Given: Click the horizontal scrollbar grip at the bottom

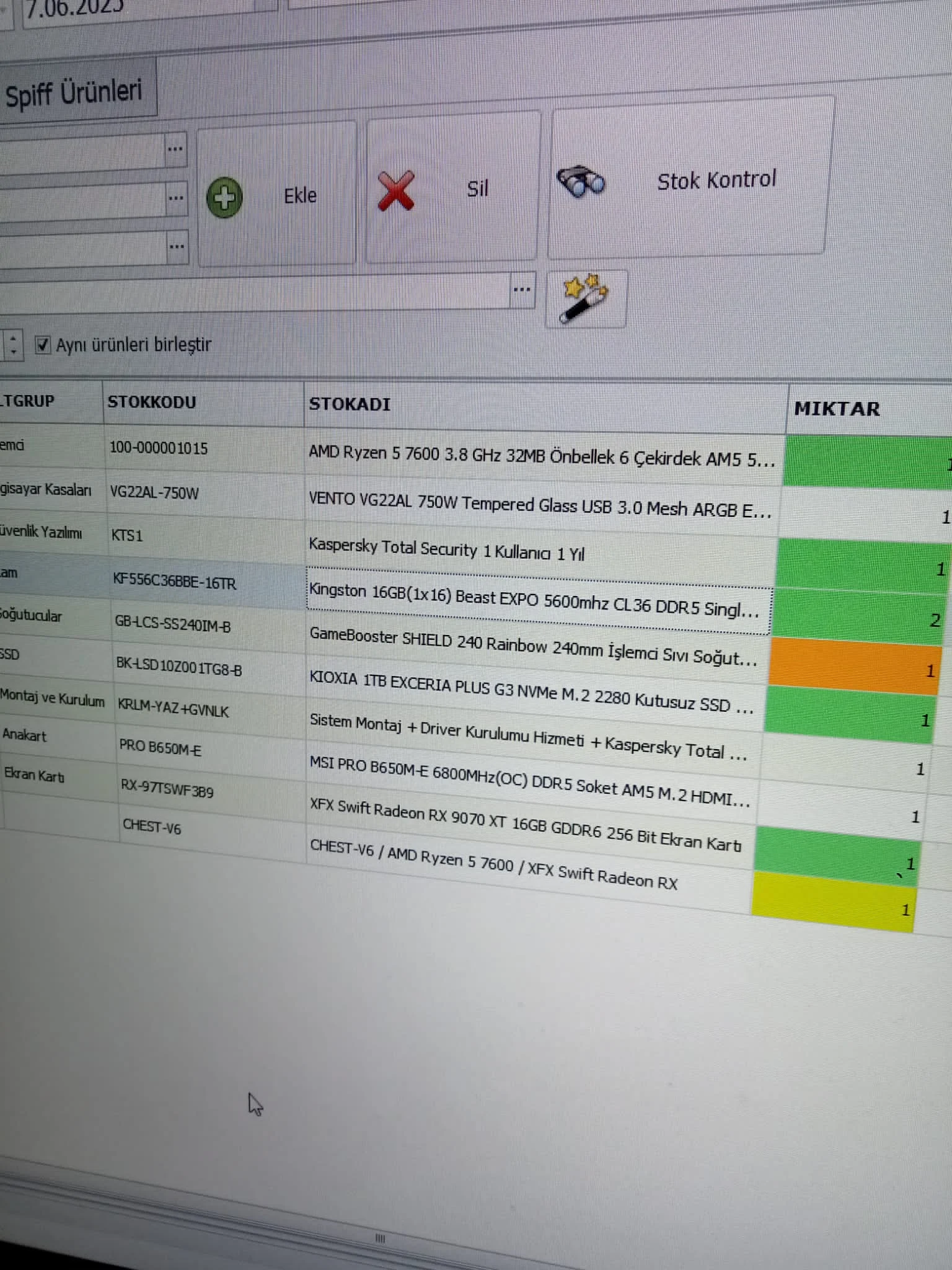Looking at the screenshot, I should (x=380, y=1238).
